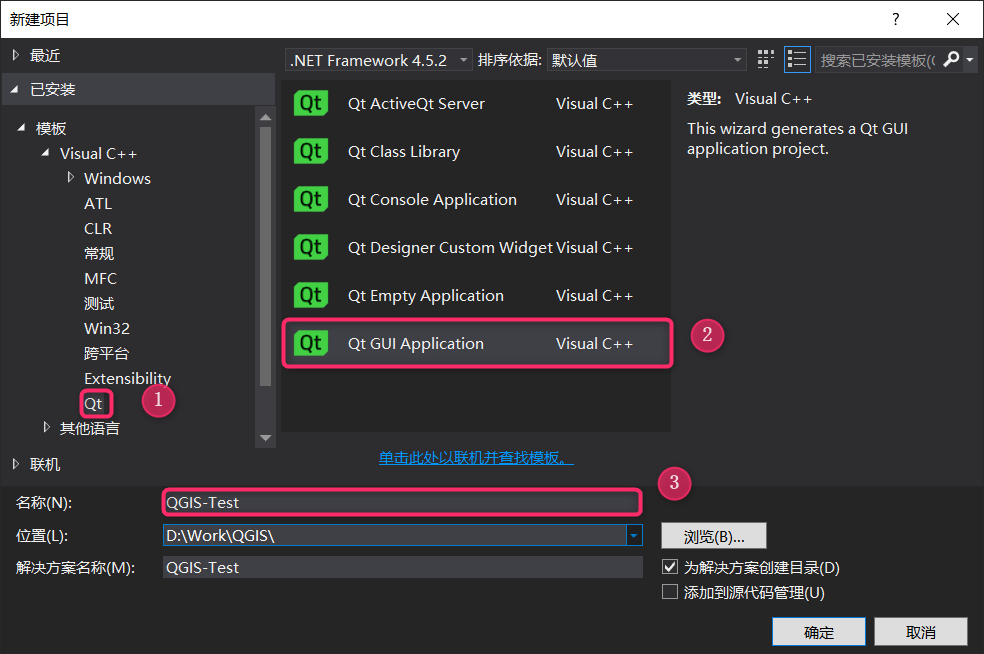Select the 常规 template category
This screenshot has width=984, height=654.
point(99,254)
